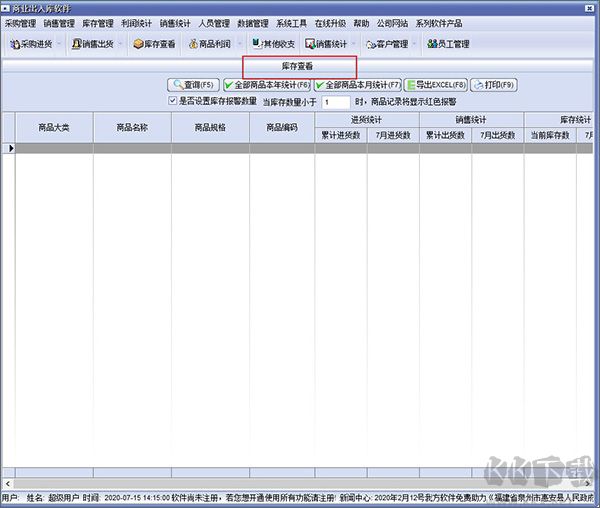Open 库存查看 from the toolbar
Screen dimensions: 600x508
pyautogui.click(x=154, y=44)
